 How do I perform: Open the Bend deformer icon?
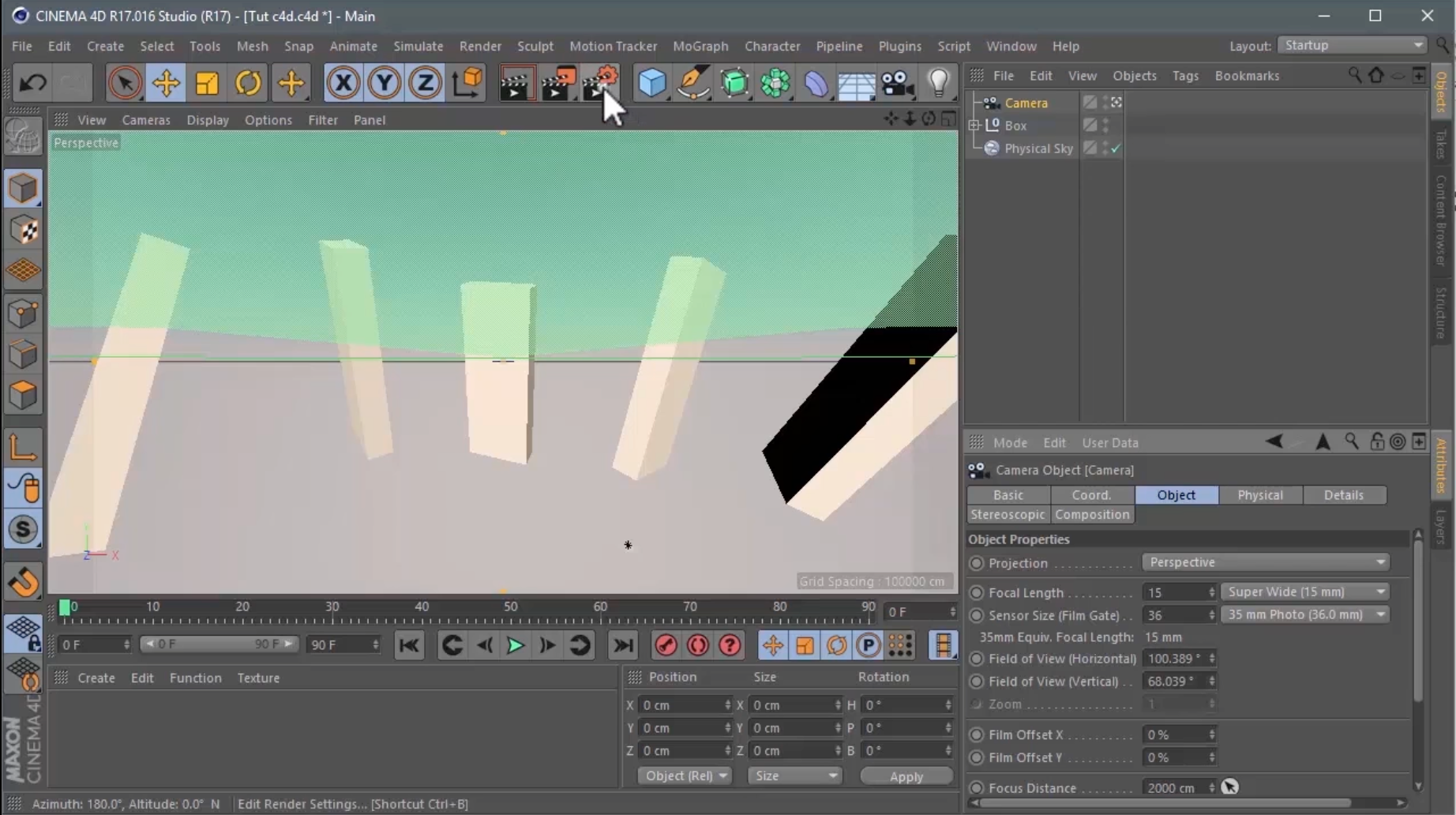[x=816, y=82]
